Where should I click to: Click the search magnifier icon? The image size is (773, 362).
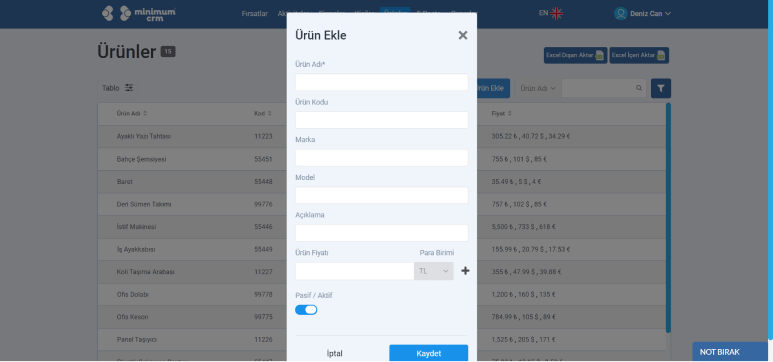point(639,88)
